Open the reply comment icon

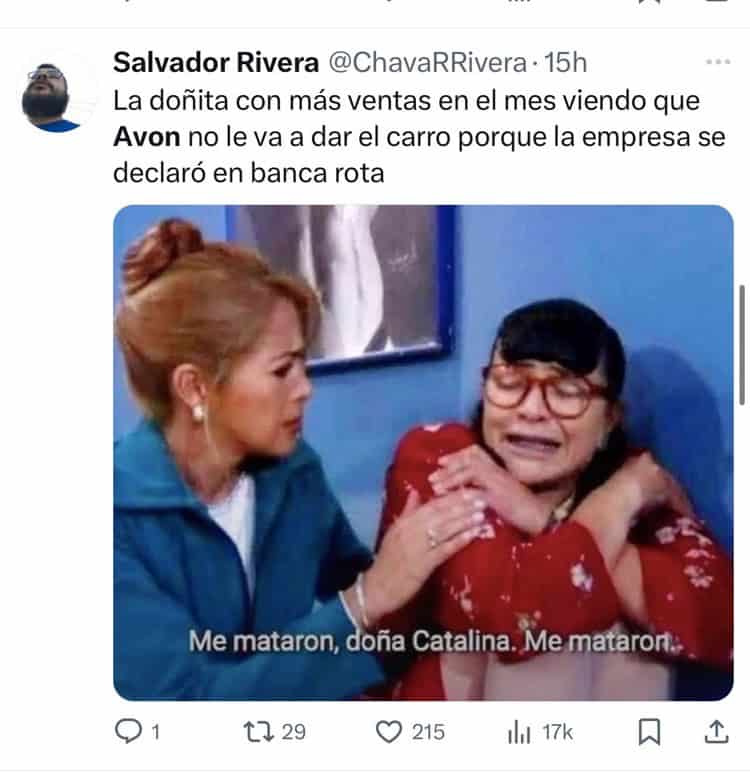pos(128,731)
